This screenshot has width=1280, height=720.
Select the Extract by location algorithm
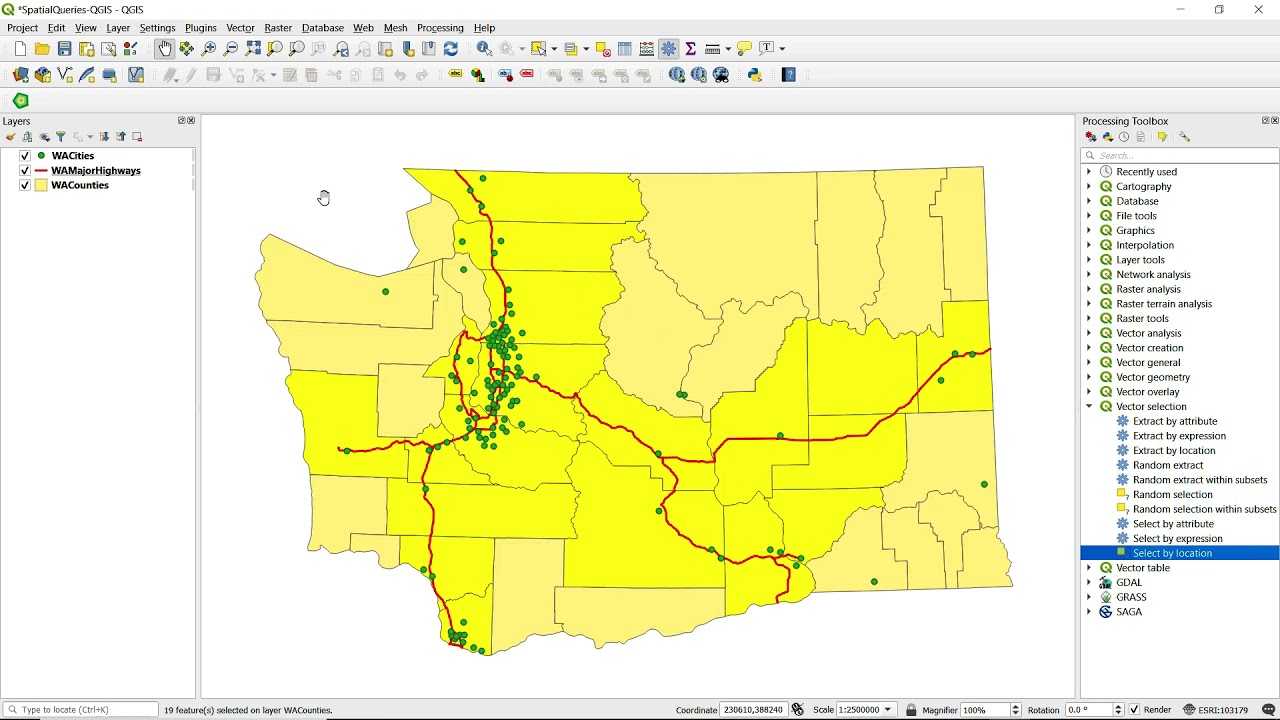1174,450
